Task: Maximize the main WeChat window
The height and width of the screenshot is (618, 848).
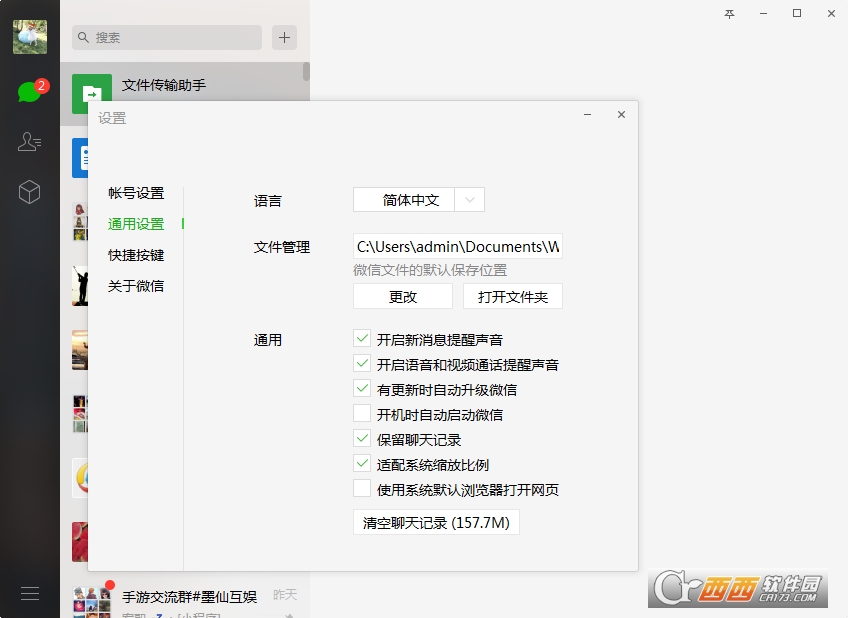Action: pos(797,14)
